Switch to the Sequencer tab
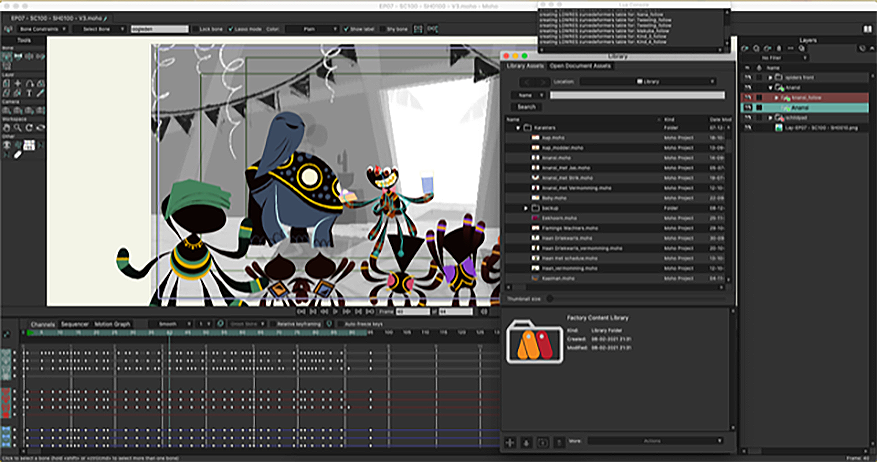This screenshot has width=877, height=462. pos(74,324)
